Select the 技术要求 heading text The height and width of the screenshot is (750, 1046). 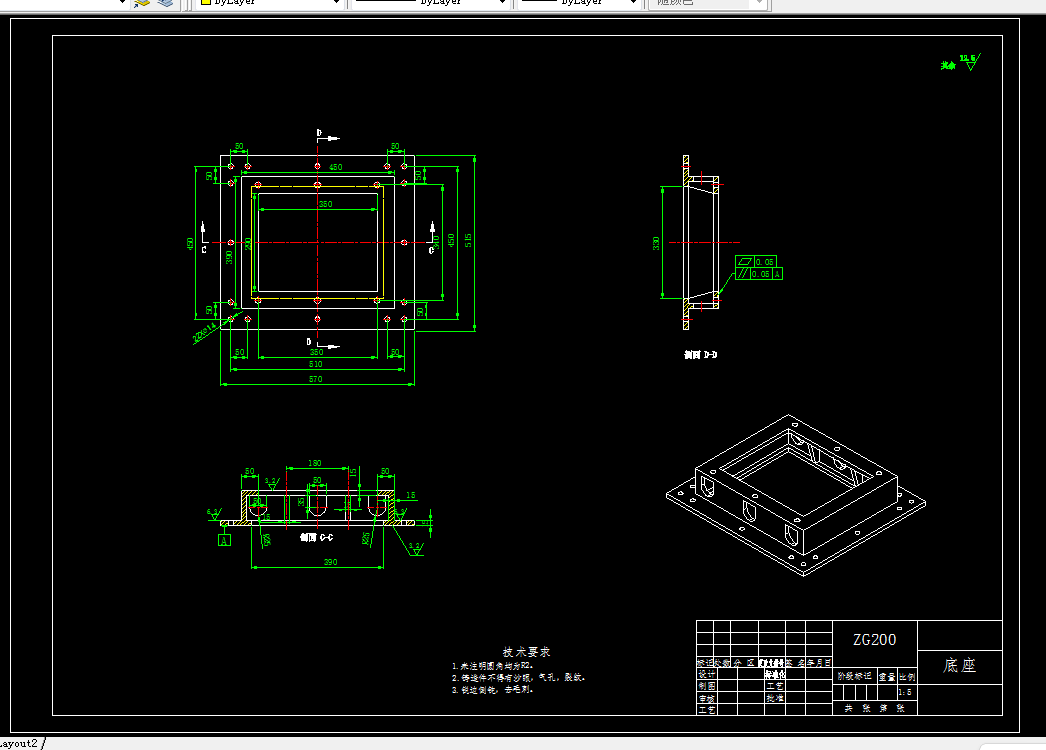(x=526, y=652)
